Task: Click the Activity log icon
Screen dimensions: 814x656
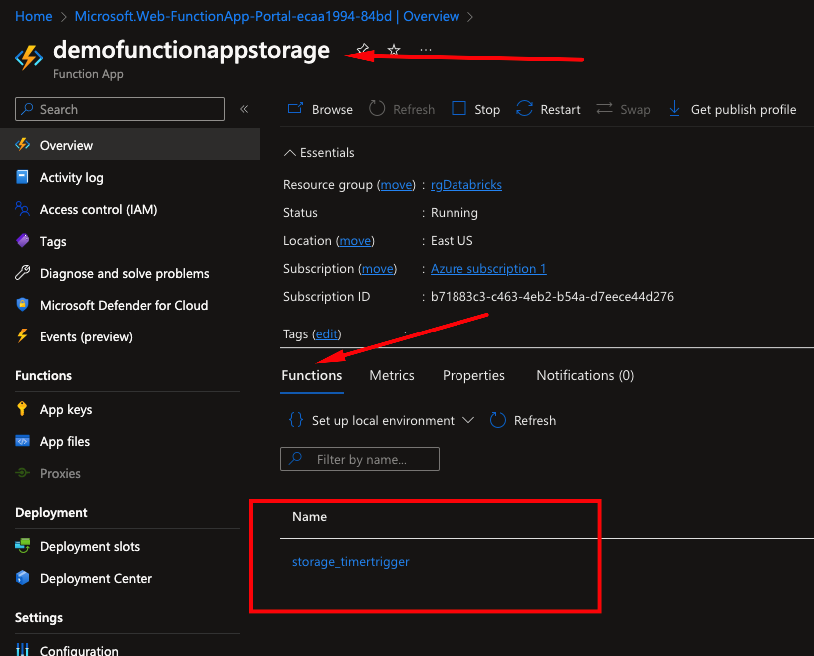Action: [x=22, y=177]
